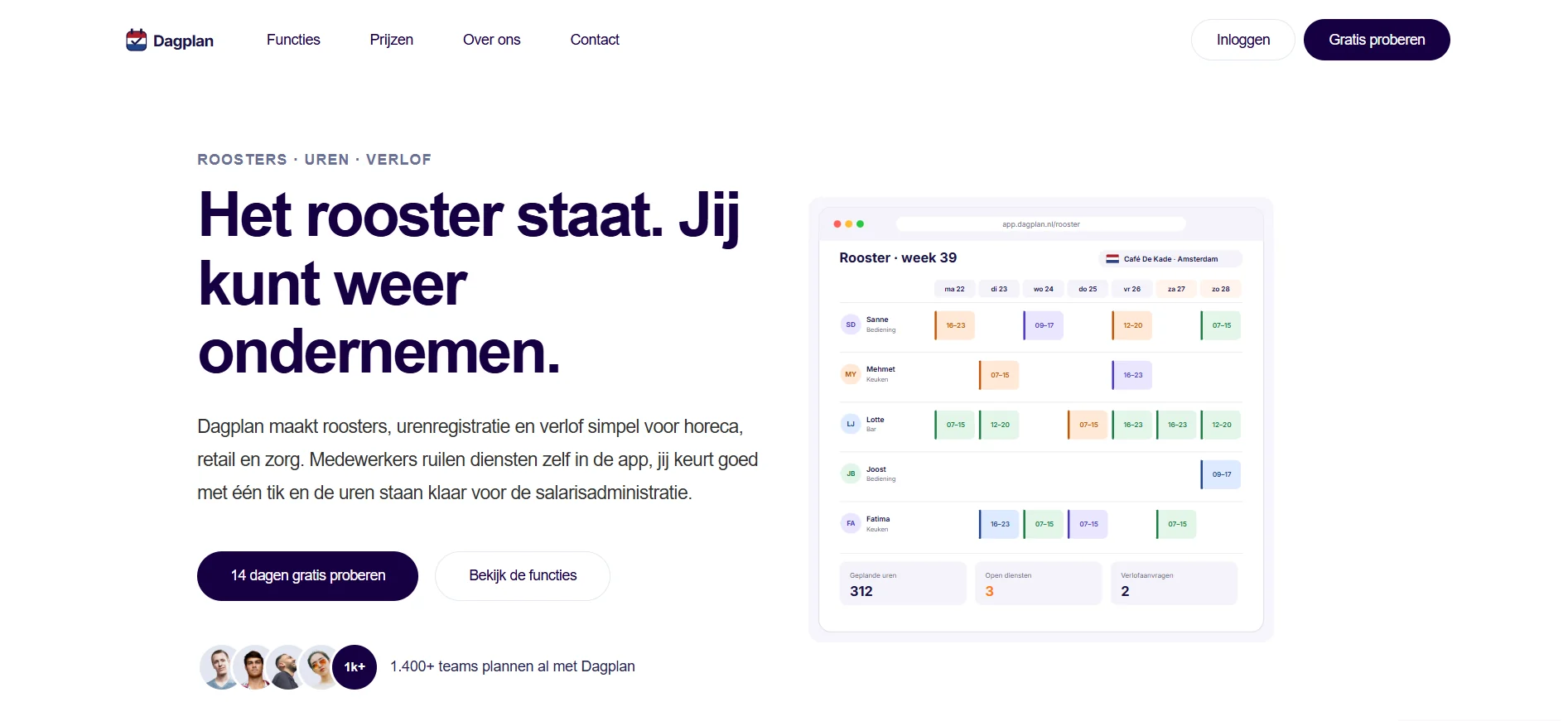Click the MY avatar for Mehmet
The height and width of the screenshot is (721, 1568).
click(851, 374)
